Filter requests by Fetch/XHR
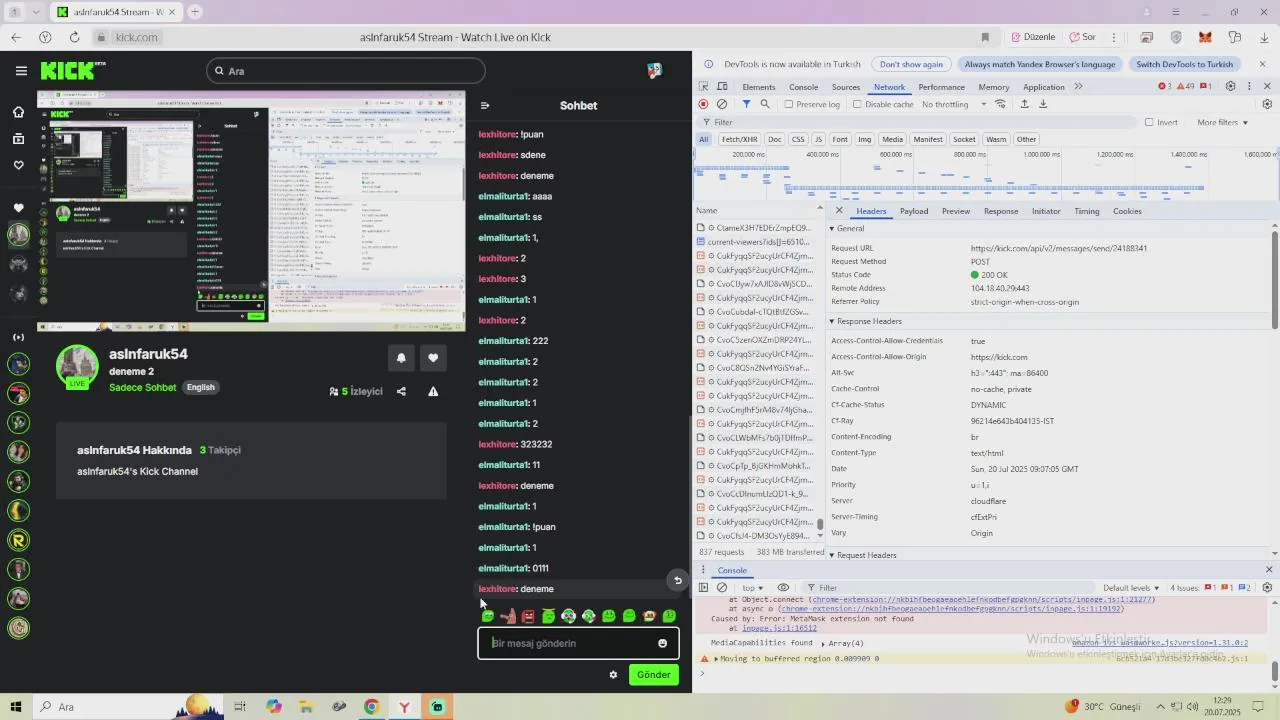The width and height of the screenshot is (1280, 720). pyautogui.click(x=739, y=139)
